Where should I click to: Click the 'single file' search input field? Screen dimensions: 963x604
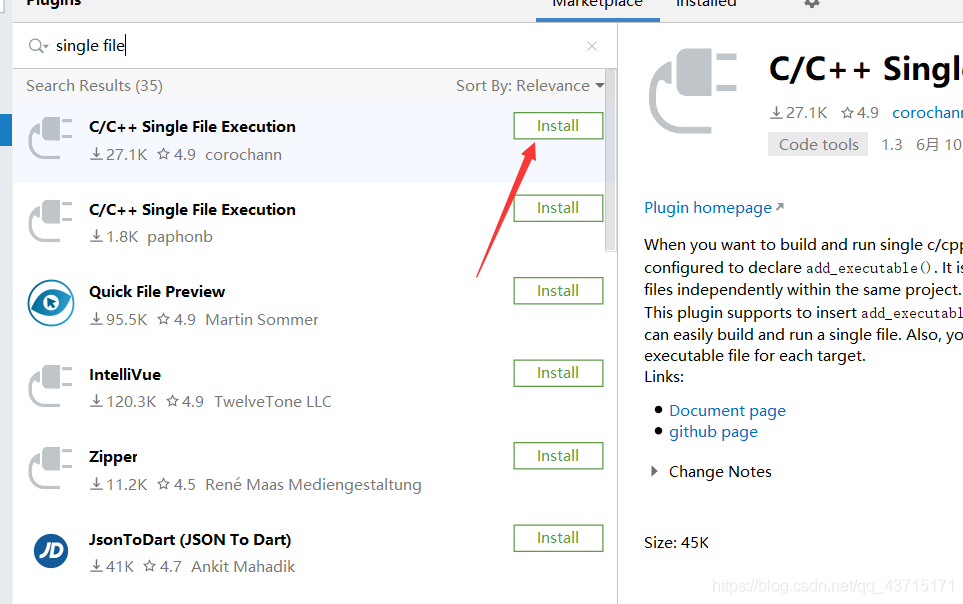pyautogui.click(x=300, y=46)
